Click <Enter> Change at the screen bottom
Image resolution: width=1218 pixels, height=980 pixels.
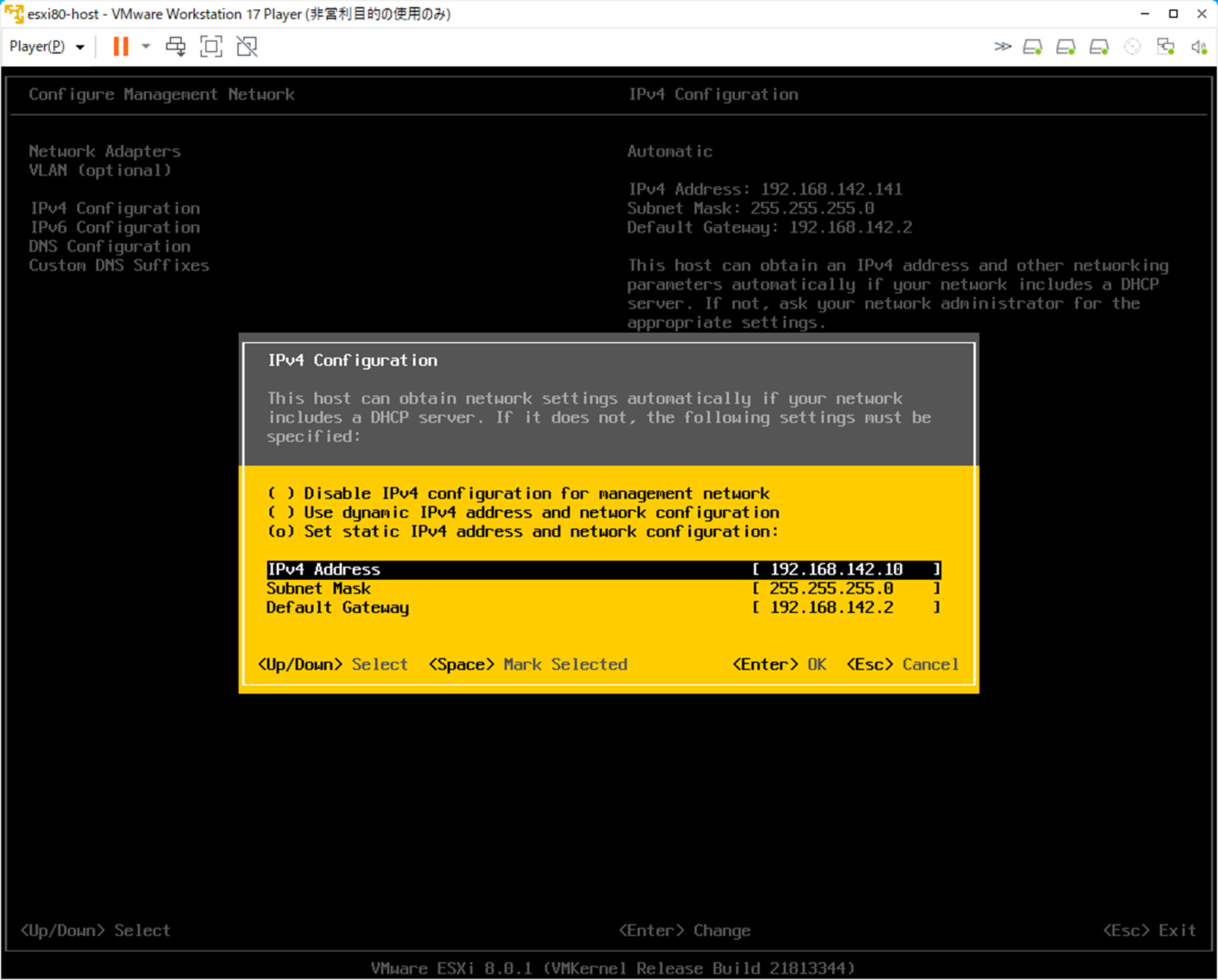click(x=684, y=931)
